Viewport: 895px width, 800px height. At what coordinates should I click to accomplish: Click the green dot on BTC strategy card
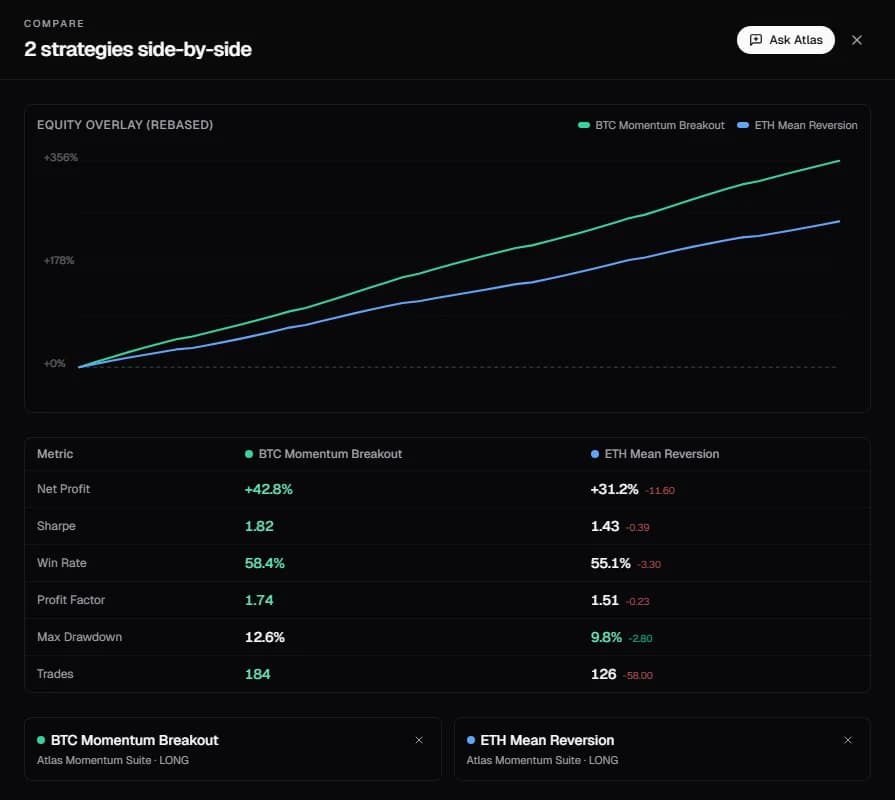(x=41, y=740)
